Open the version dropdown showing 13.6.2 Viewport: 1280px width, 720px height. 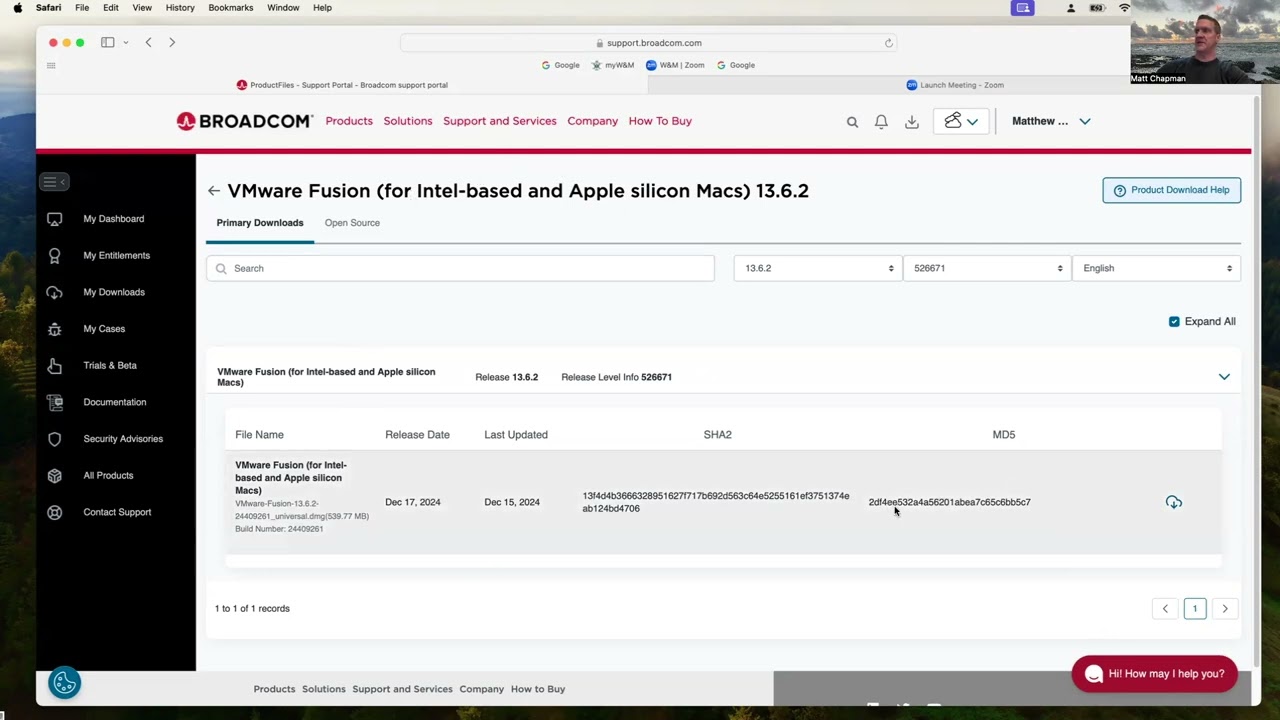tap(816, 268)
